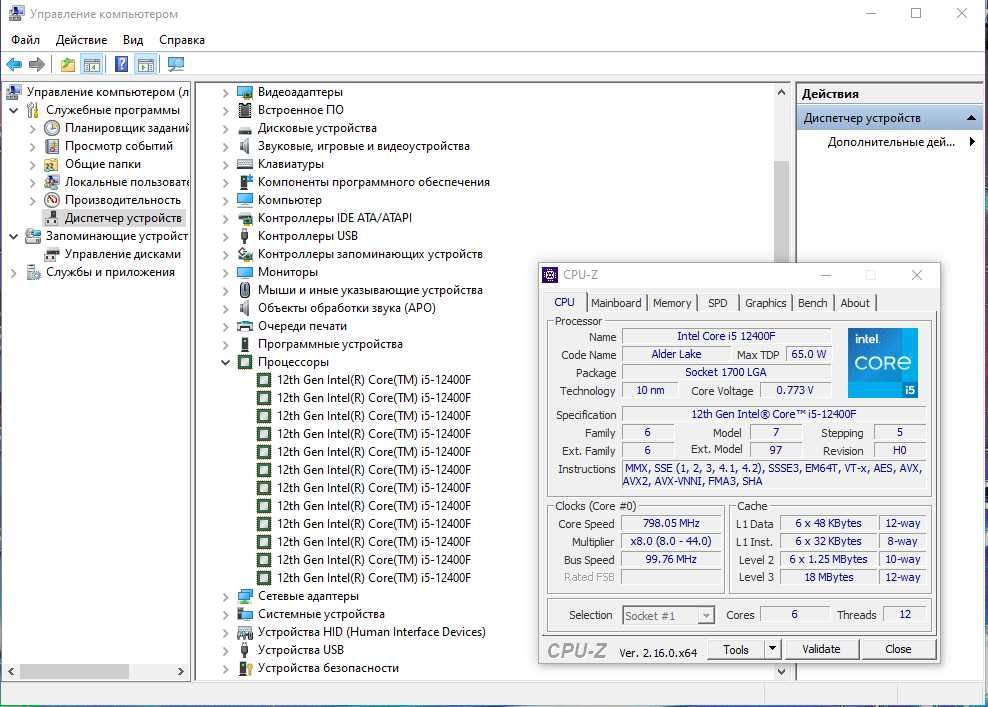Click the Tools button in CPU-Z
The width and height of the screenshot is (988, 707).
[735, 649]
